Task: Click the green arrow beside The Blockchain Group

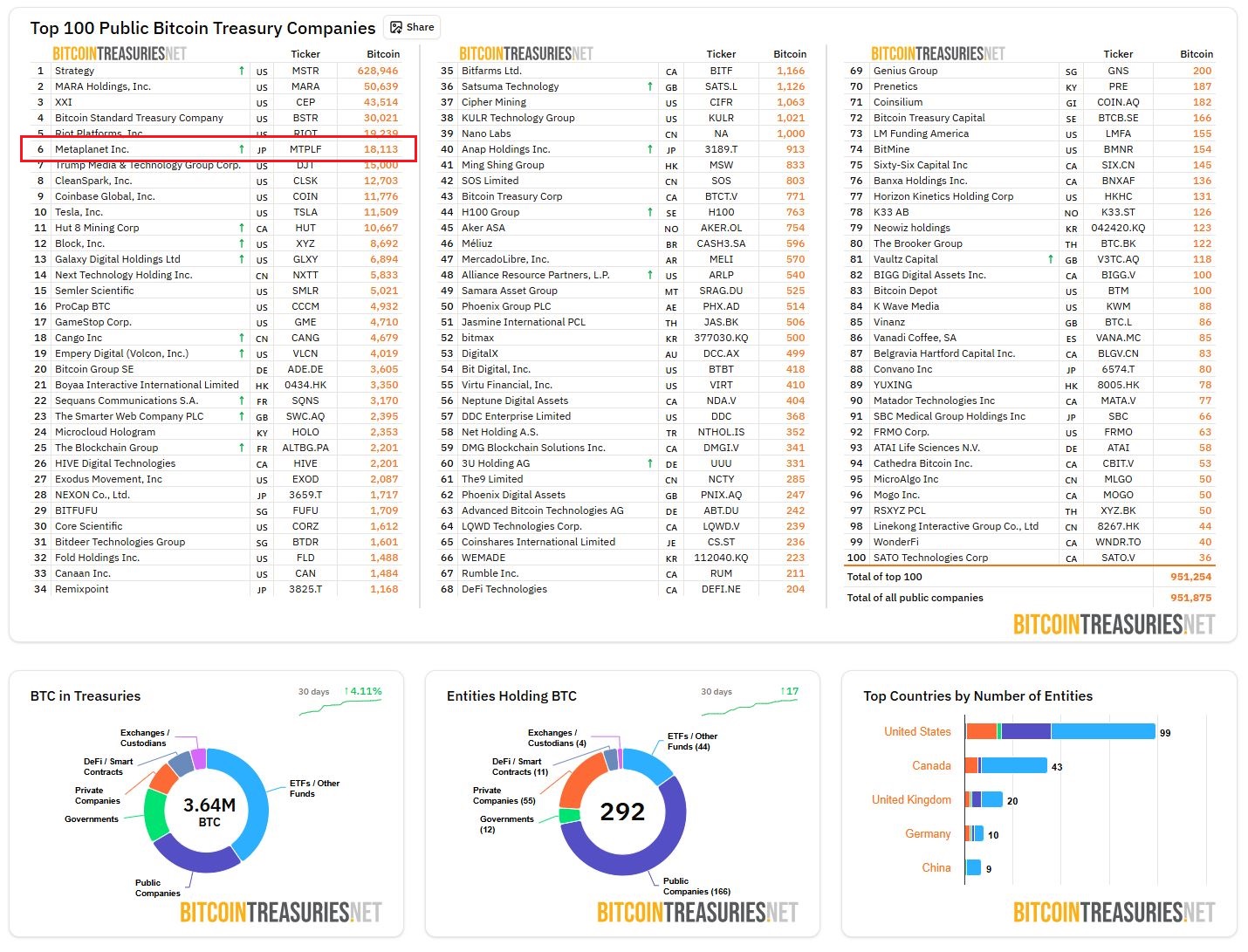Action: click(242, 448)
